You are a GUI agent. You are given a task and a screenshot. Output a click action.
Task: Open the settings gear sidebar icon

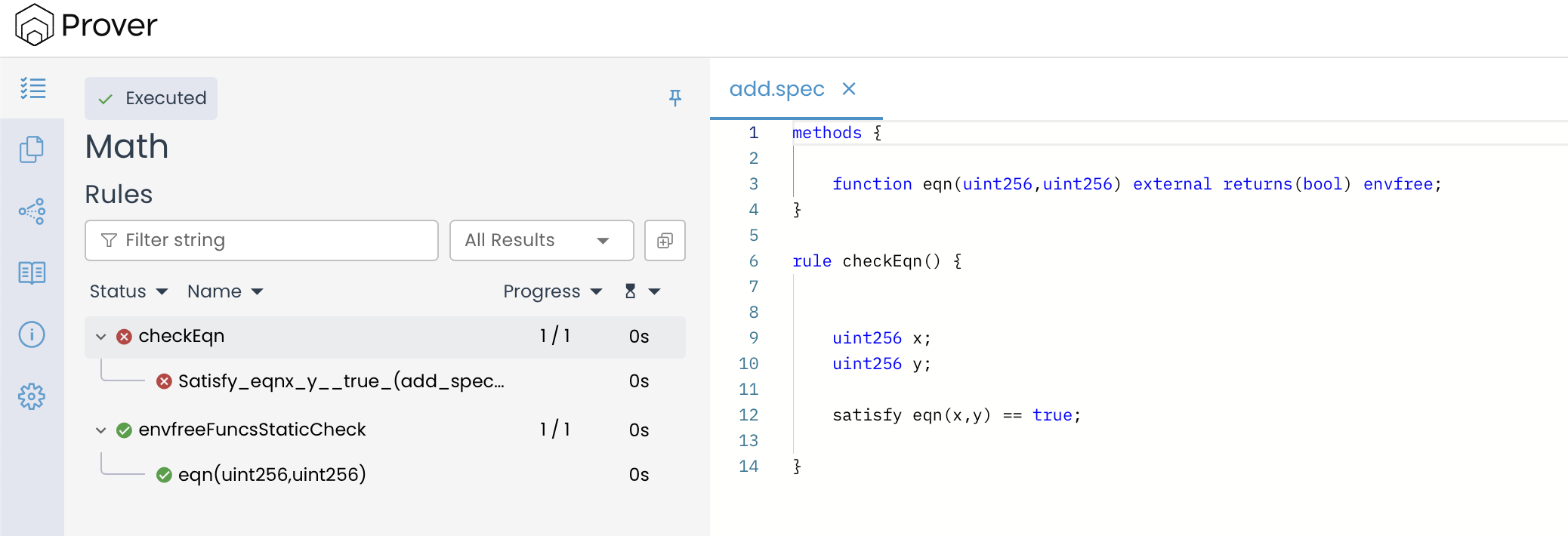32,396
